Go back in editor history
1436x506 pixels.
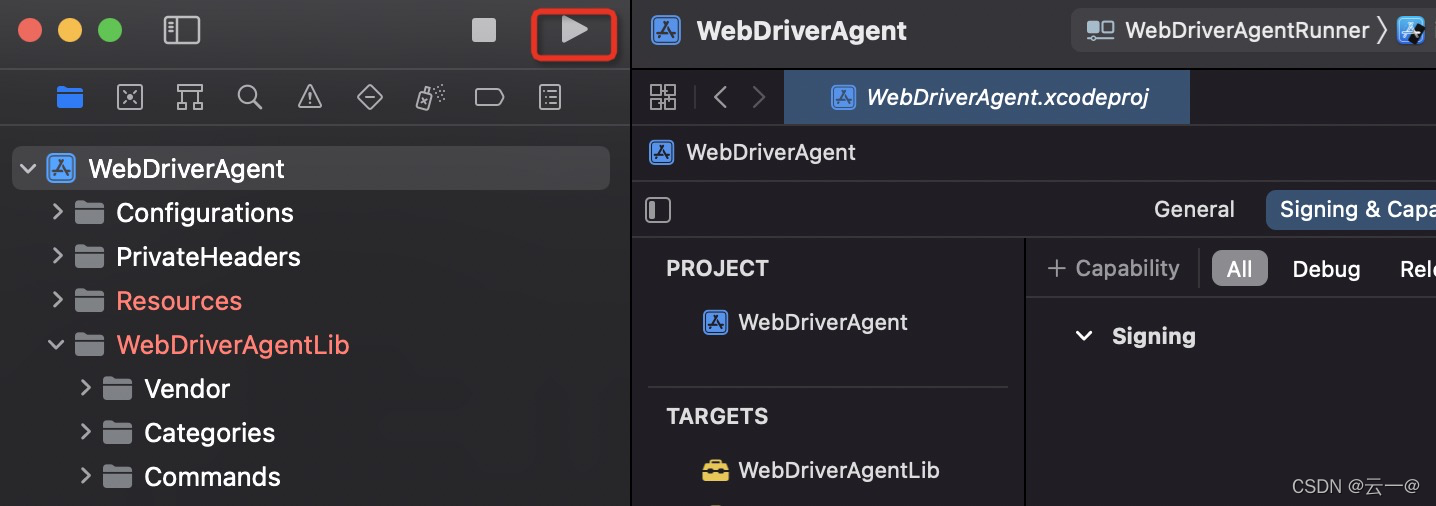(720, 97)
